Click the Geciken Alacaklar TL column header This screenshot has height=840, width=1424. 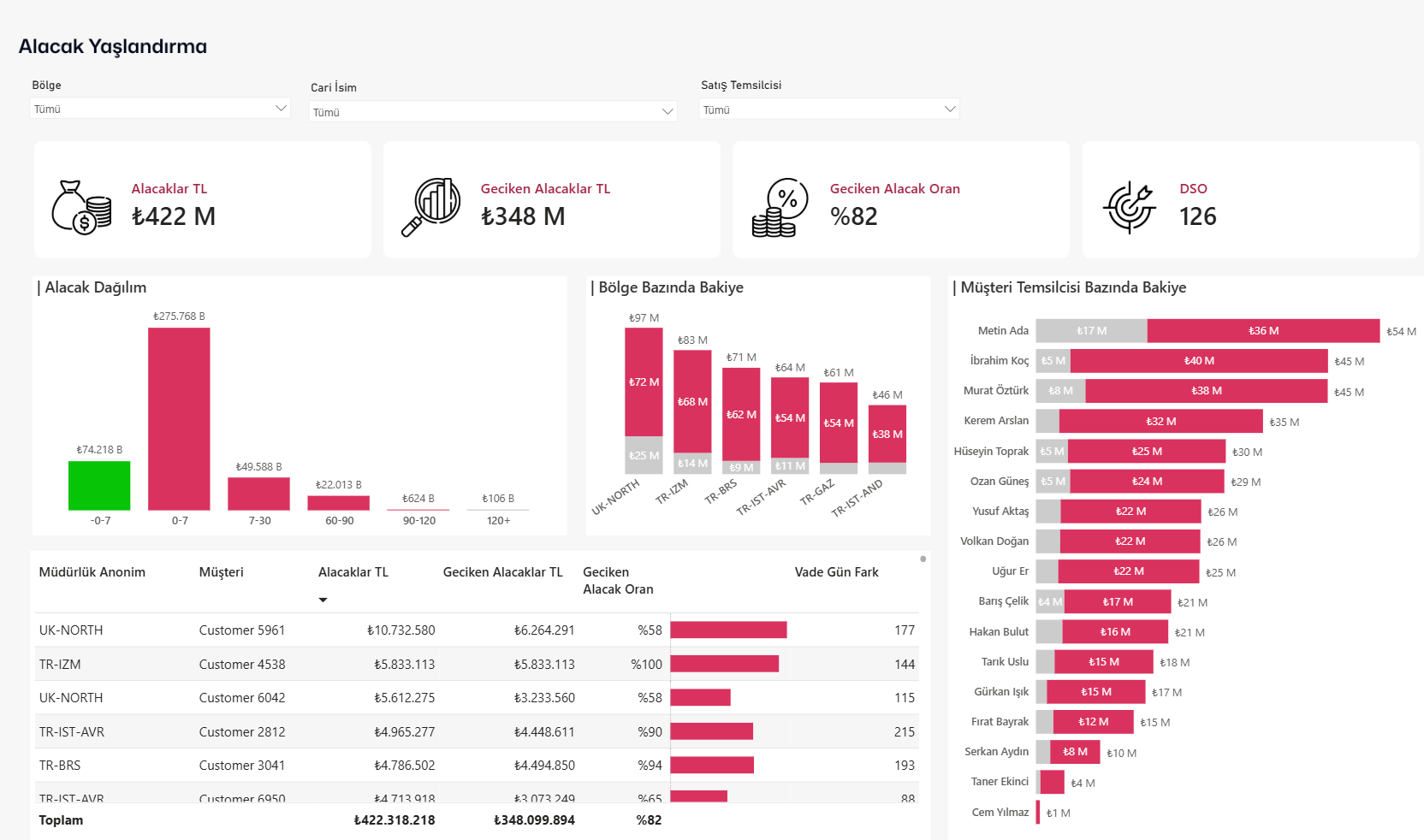tap(503, 572)
